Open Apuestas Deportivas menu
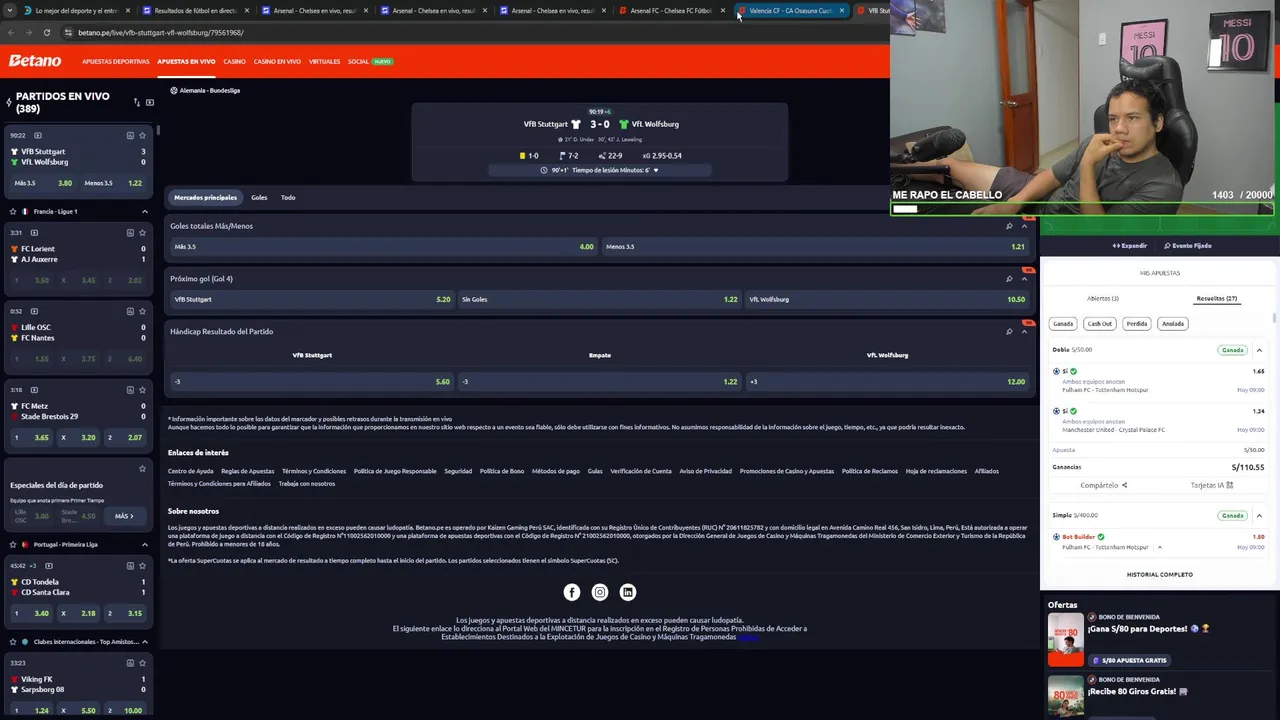 116,61
